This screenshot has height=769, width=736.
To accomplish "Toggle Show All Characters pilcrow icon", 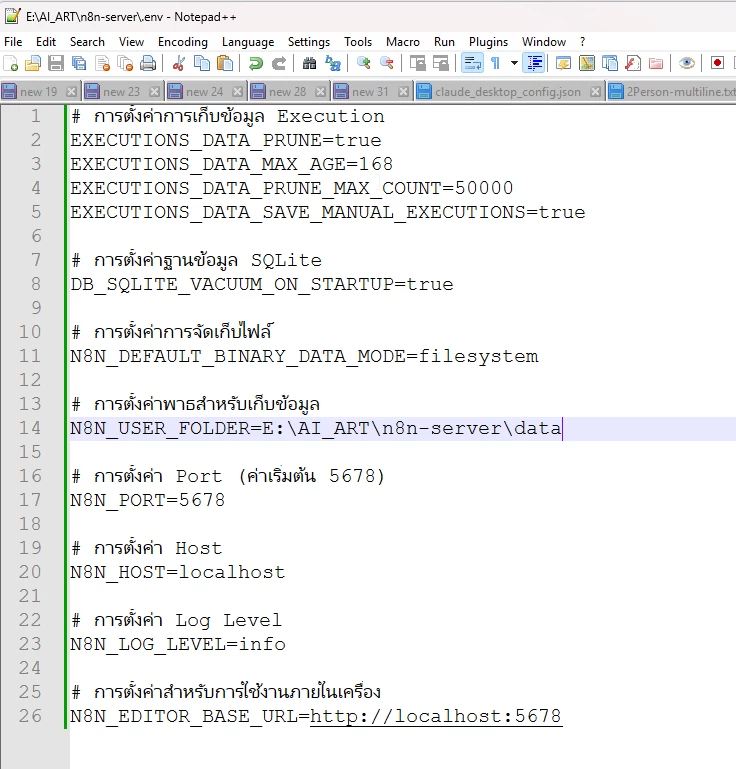I will (x=495, y=63).
